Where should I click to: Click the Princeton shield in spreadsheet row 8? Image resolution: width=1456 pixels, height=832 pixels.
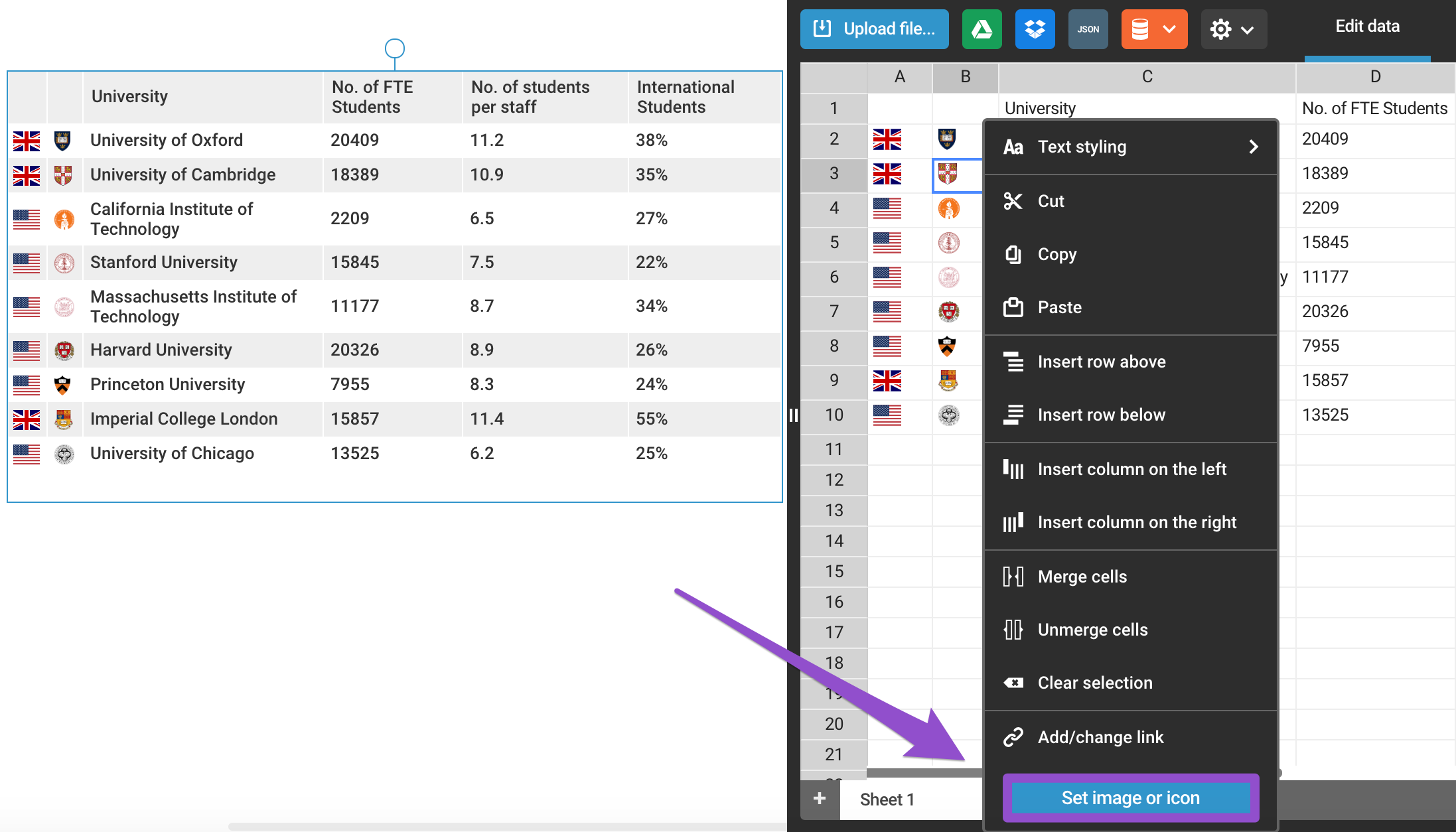tap(948, 346)
